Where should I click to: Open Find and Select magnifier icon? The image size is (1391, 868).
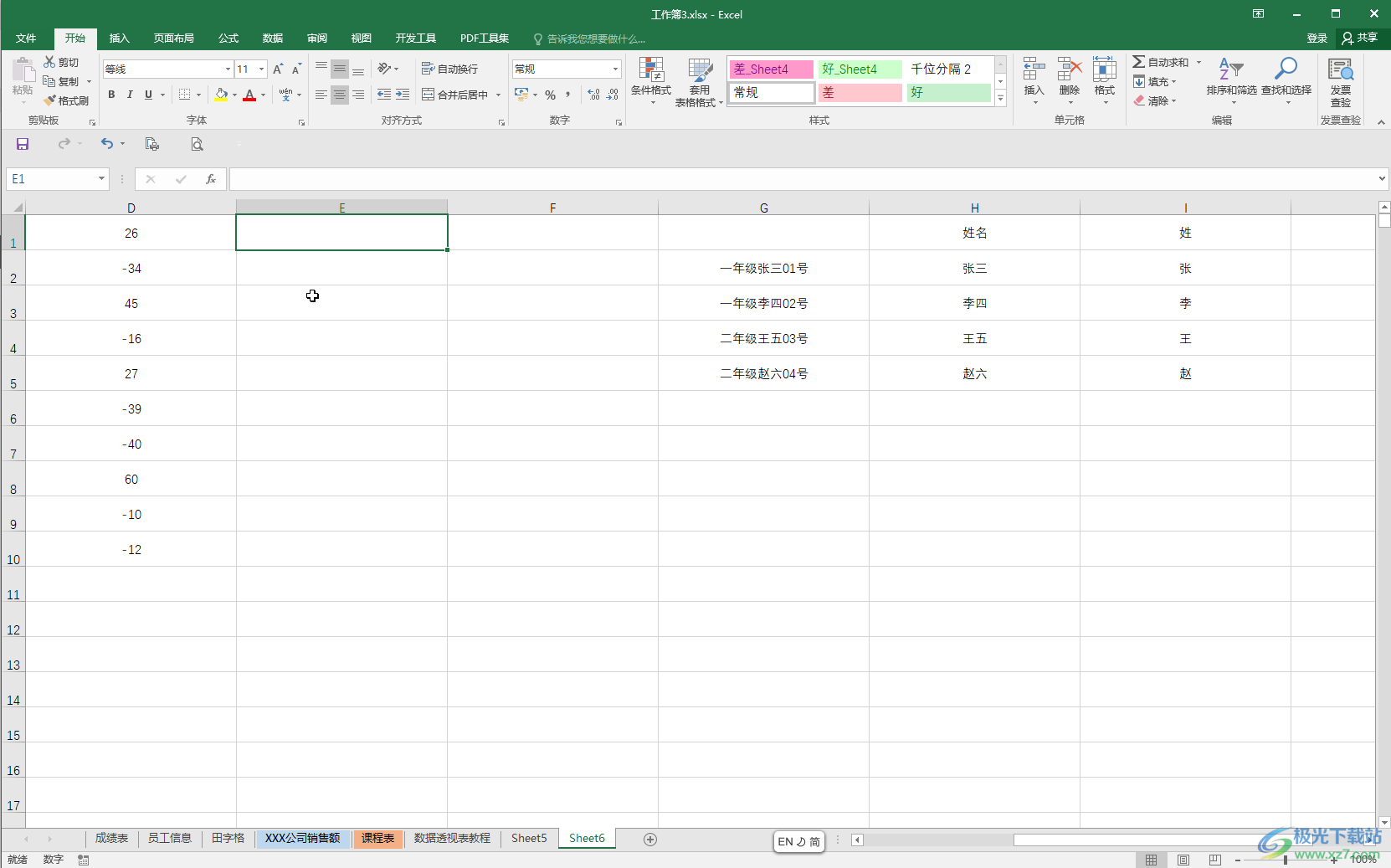[x=1286, y=69]
